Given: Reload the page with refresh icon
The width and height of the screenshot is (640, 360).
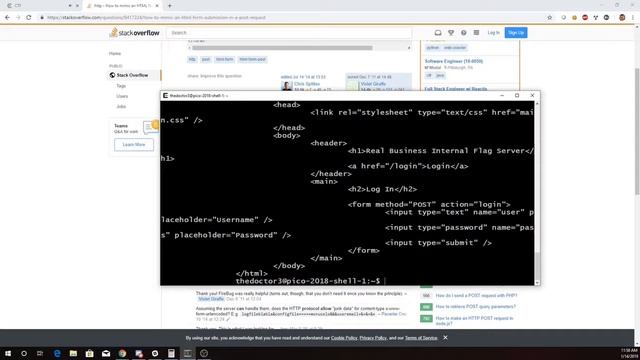Looking at the screenshot, I should pyautogui.click(x=29, y=18).
